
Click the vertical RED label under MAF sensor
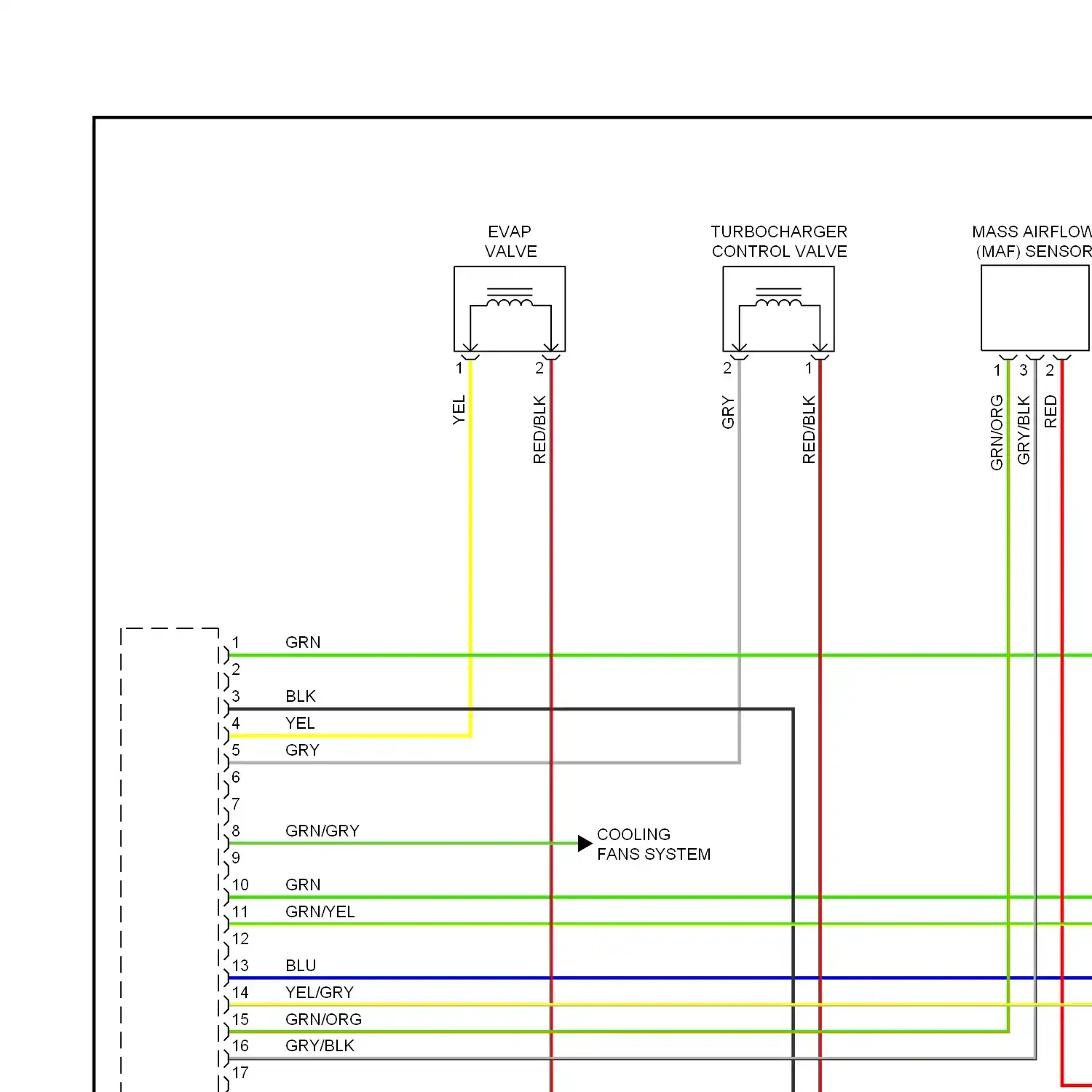click(x=1051, y=411)
